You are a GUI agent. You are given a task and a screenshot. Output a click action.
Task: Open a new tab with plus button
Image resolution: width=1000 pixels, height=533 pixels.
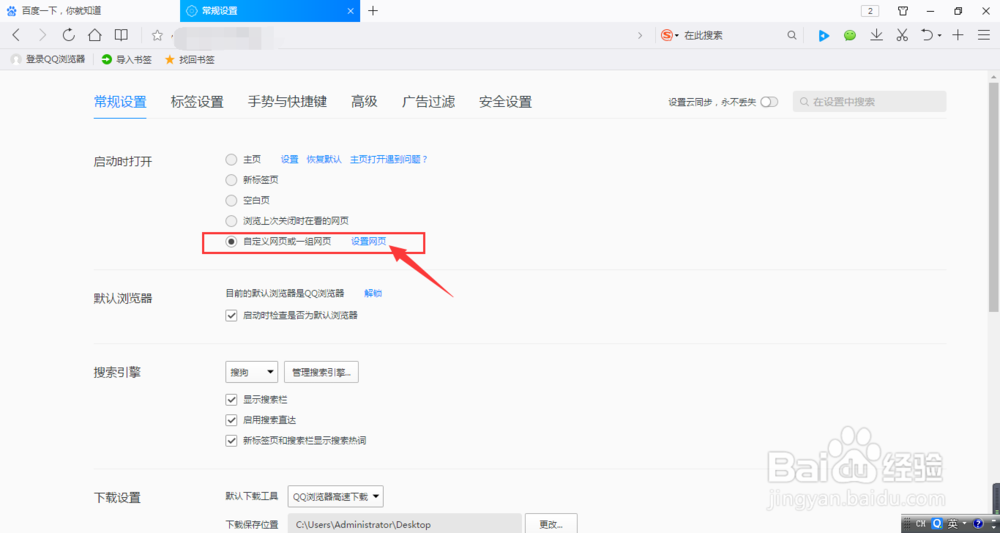373,11
